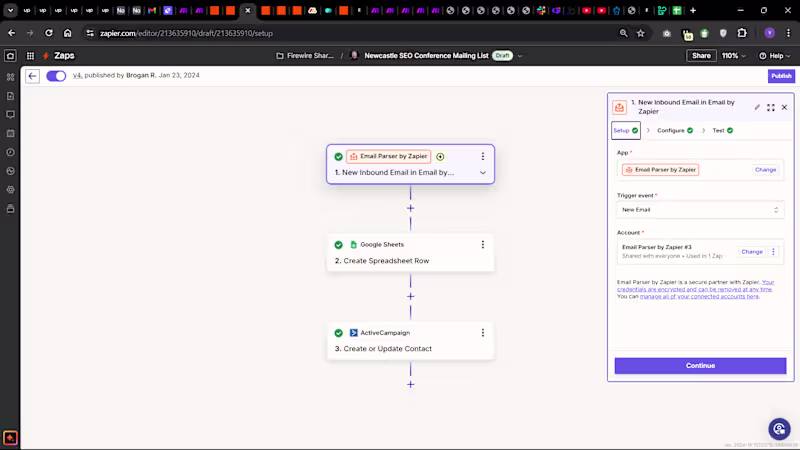
Task: Bookmark page with the star icon
Action: point(641,33)
